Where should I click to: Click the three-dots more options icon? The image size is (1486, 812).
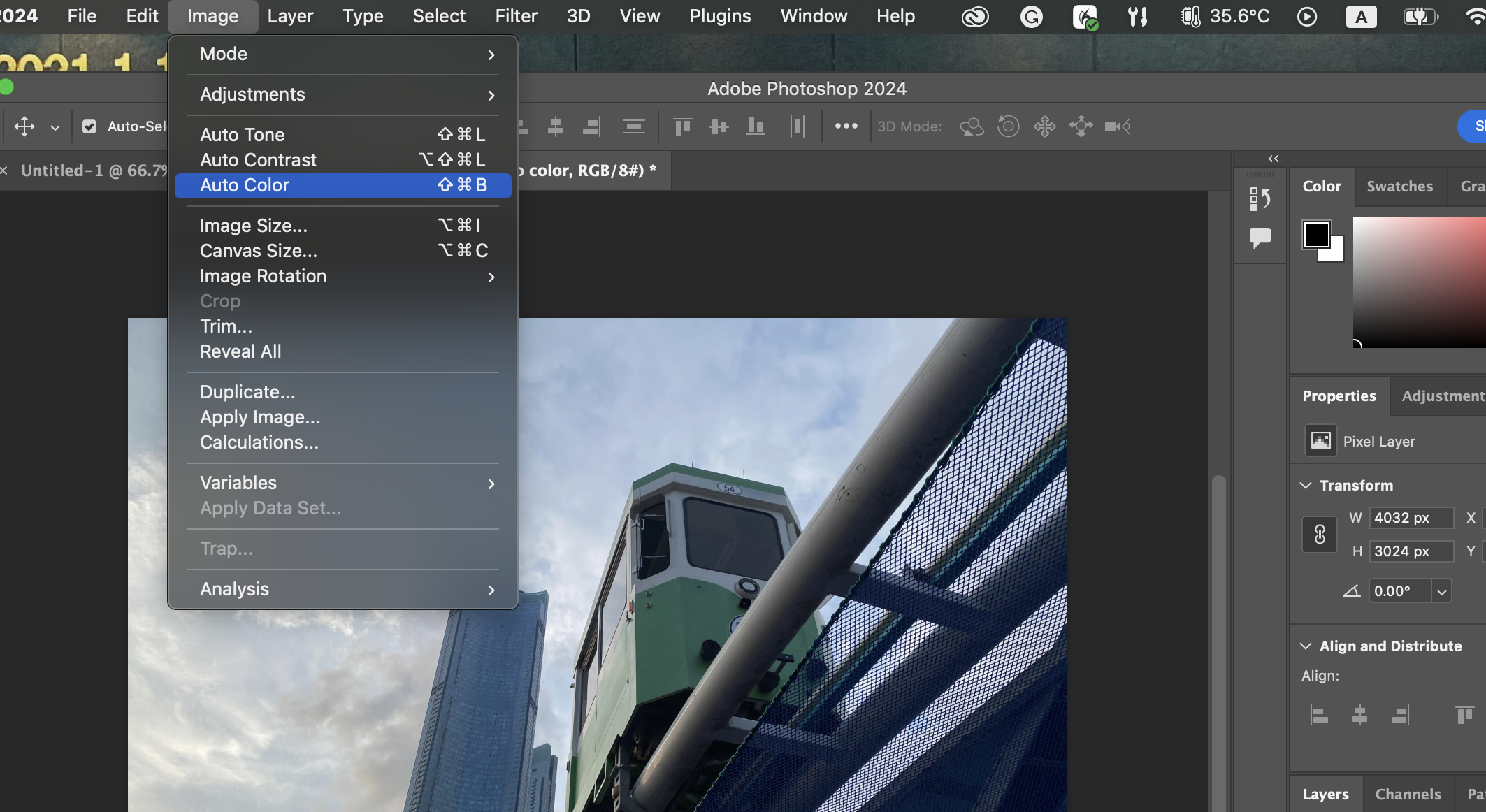[846, 126]
